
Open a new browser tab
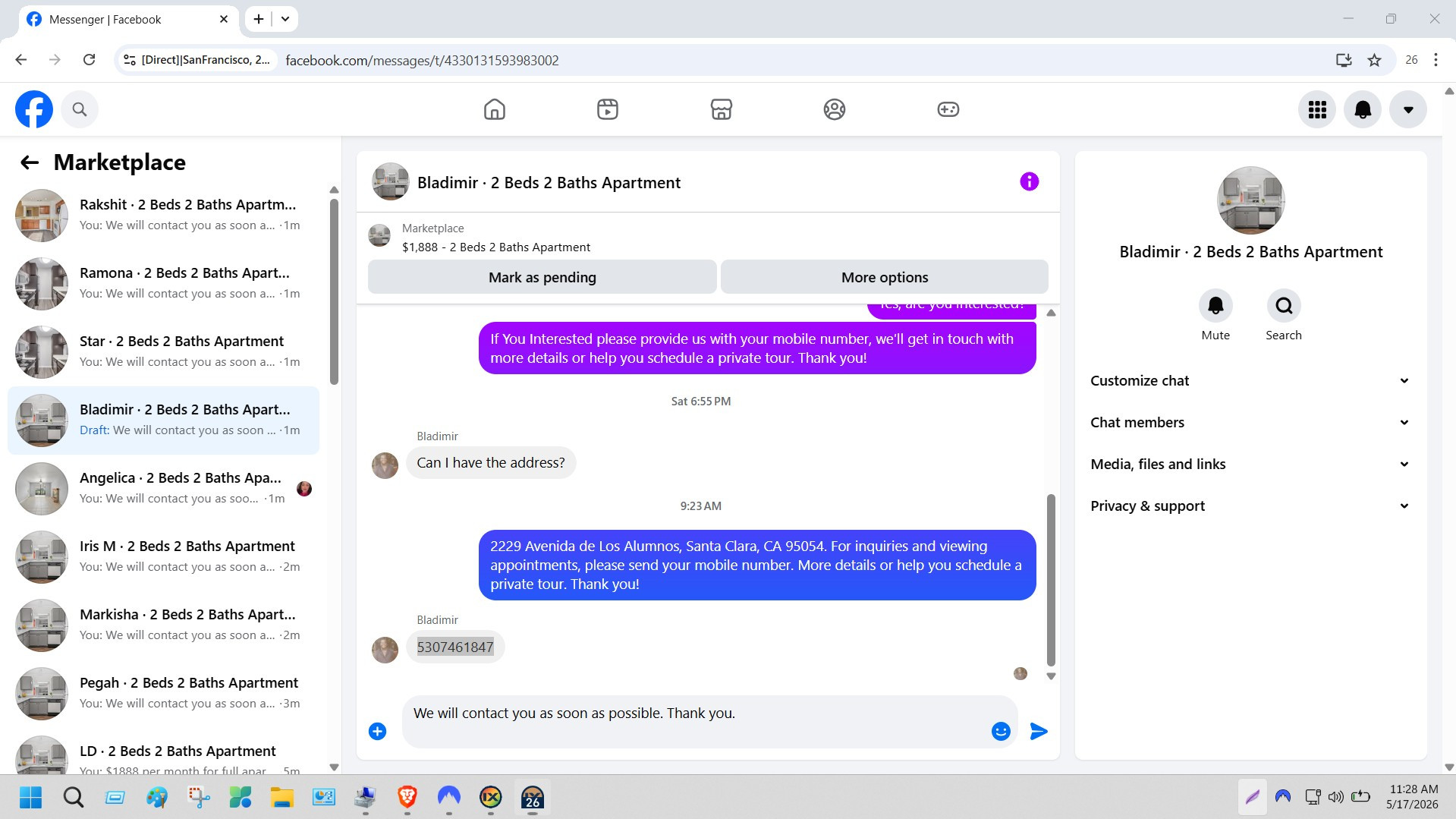259,19
